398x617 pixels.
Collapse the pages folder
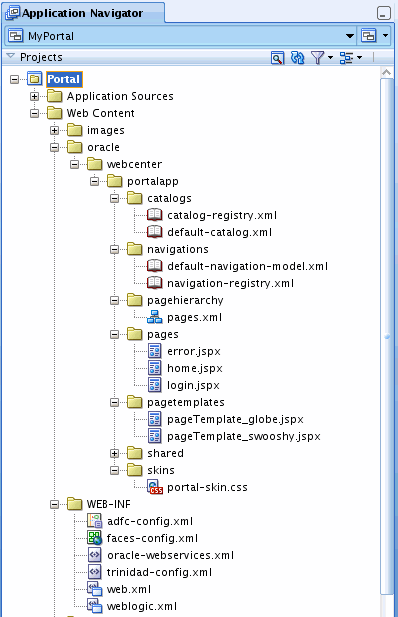115,334
